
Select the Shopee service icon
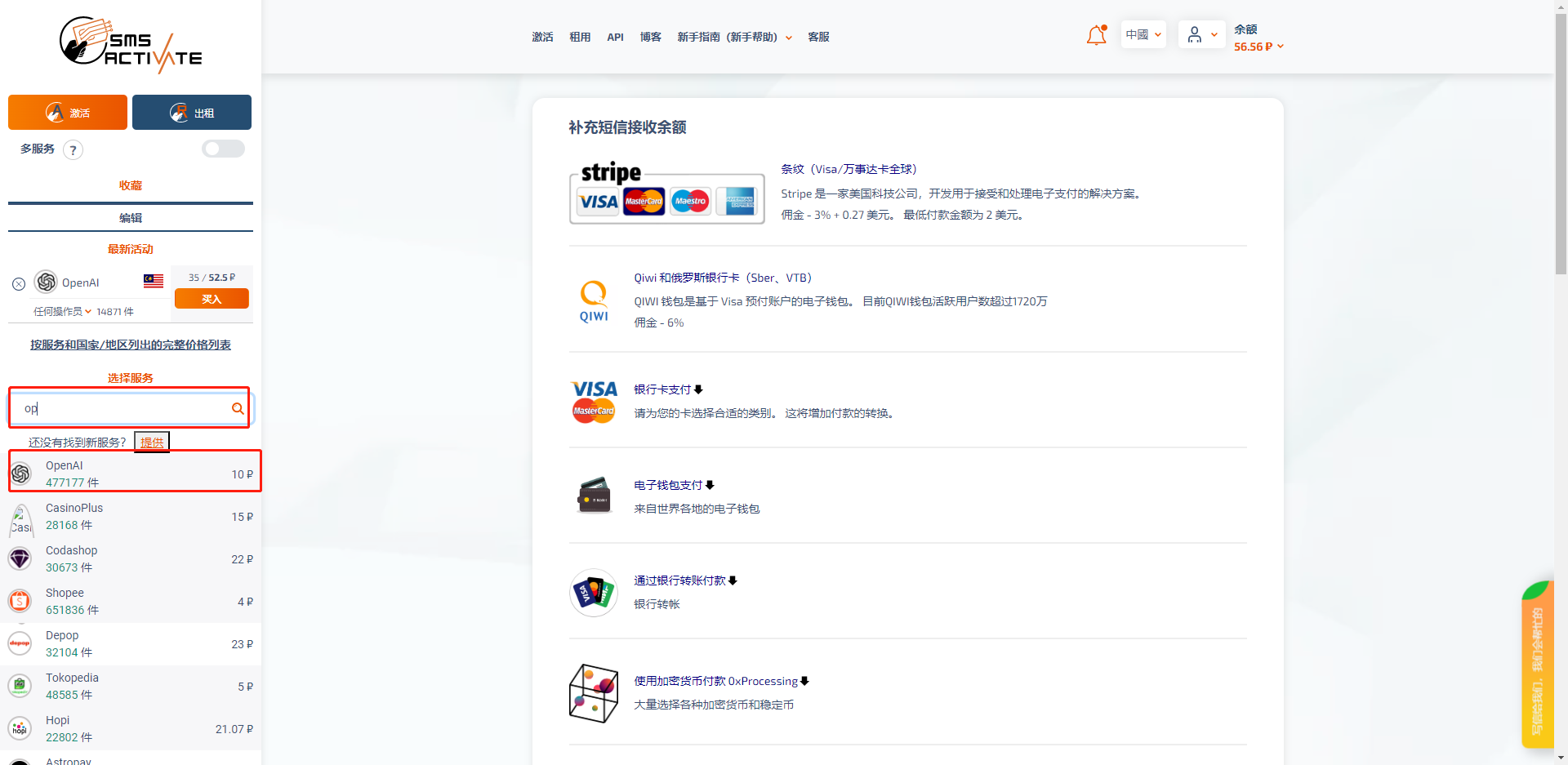tap(20, 601)
